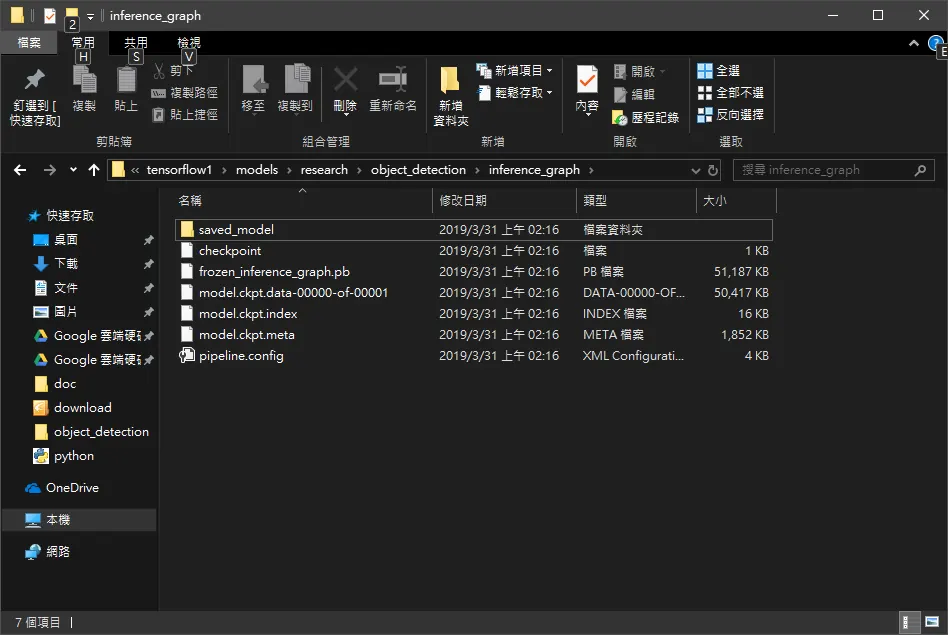Viewport: 948px width, 635px height.
Task: Open the 檔案 ribbon tab
Action: [29, 42]
